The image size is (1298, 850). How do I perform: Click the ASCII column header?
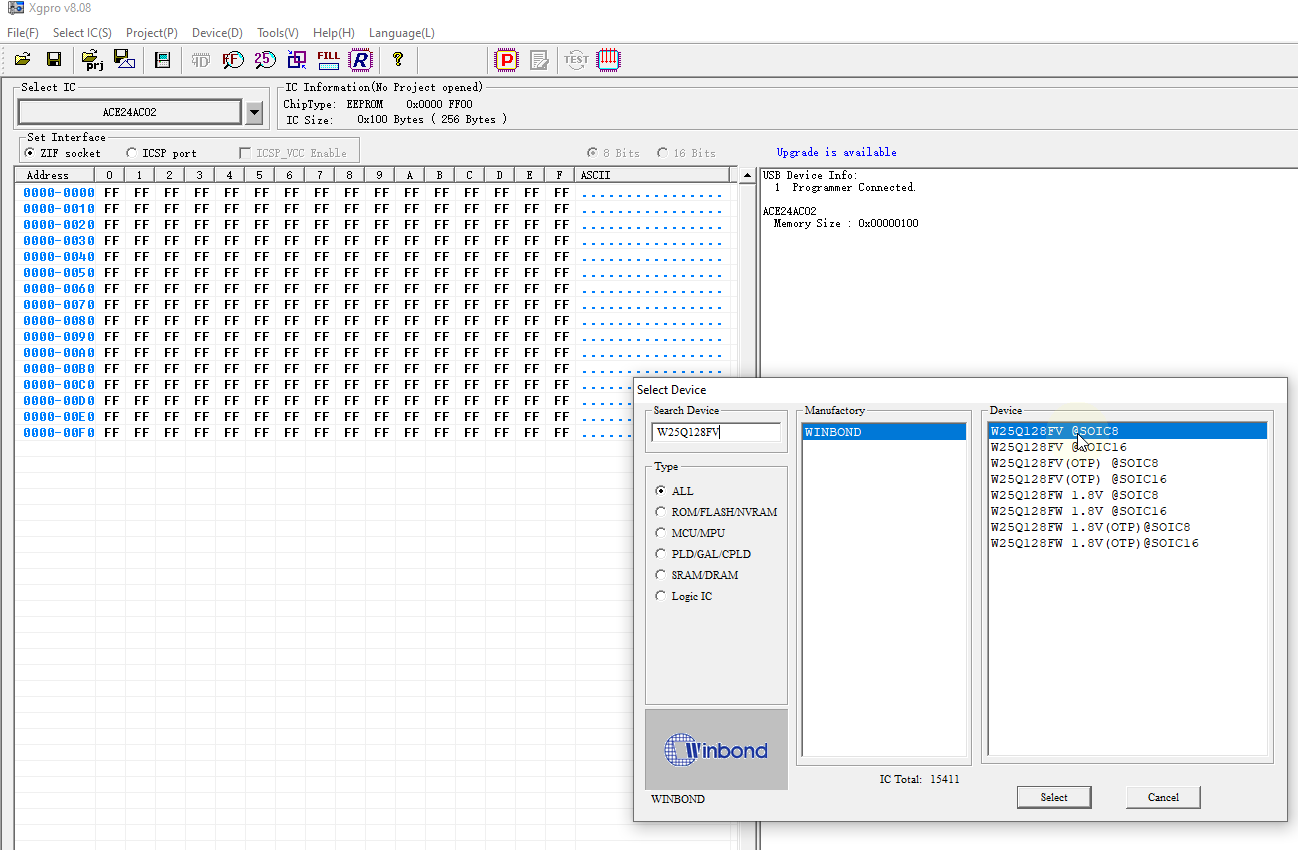coord(653,175)
